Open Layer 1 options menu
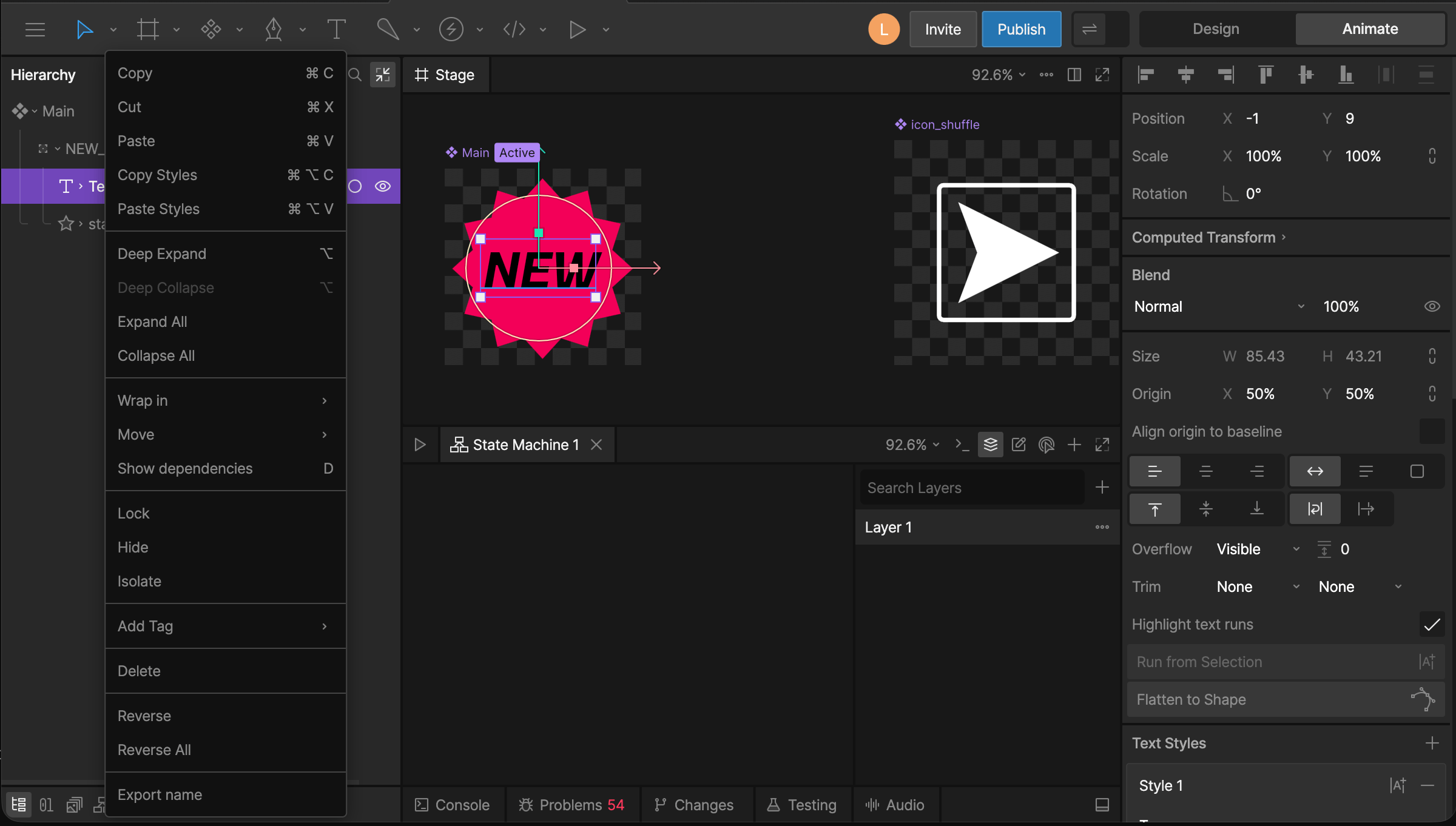Viewport: 1456px width, 826px height. (x=1102, y=527)
